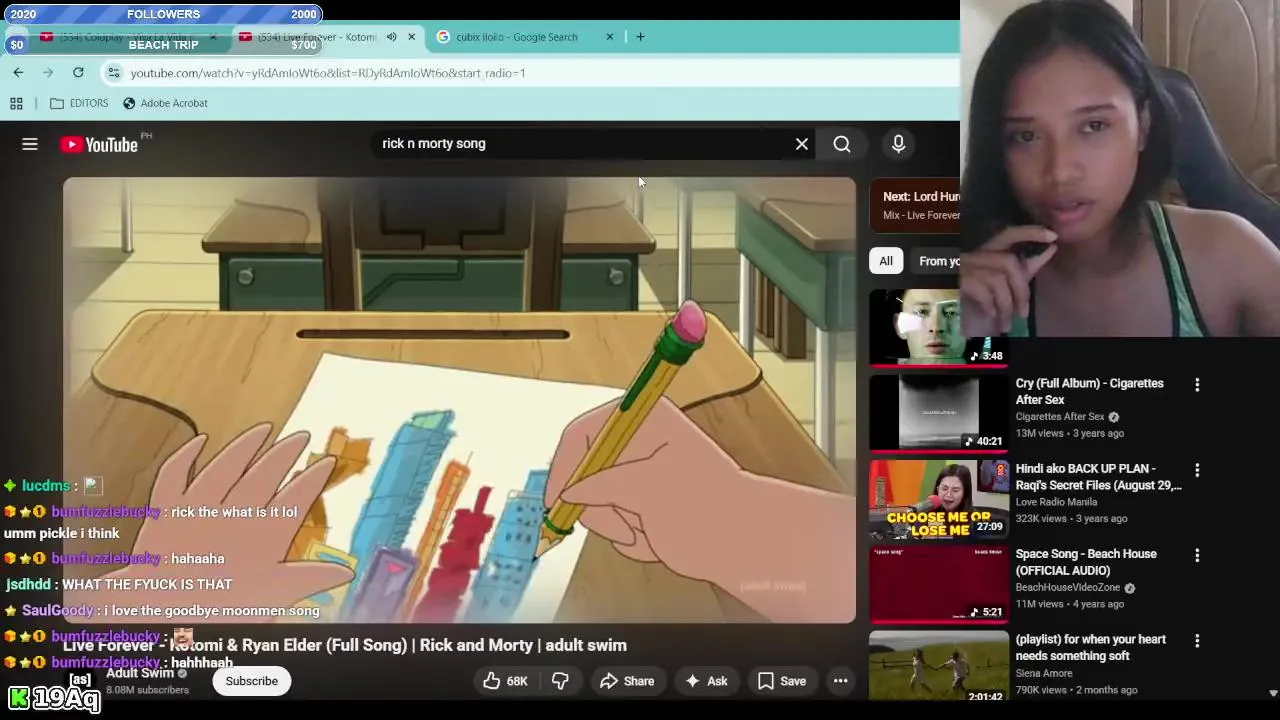Click the youtube.com URL in the address bar
Viewport: 1280px width, 720px height.
click(x=327, y=73)
